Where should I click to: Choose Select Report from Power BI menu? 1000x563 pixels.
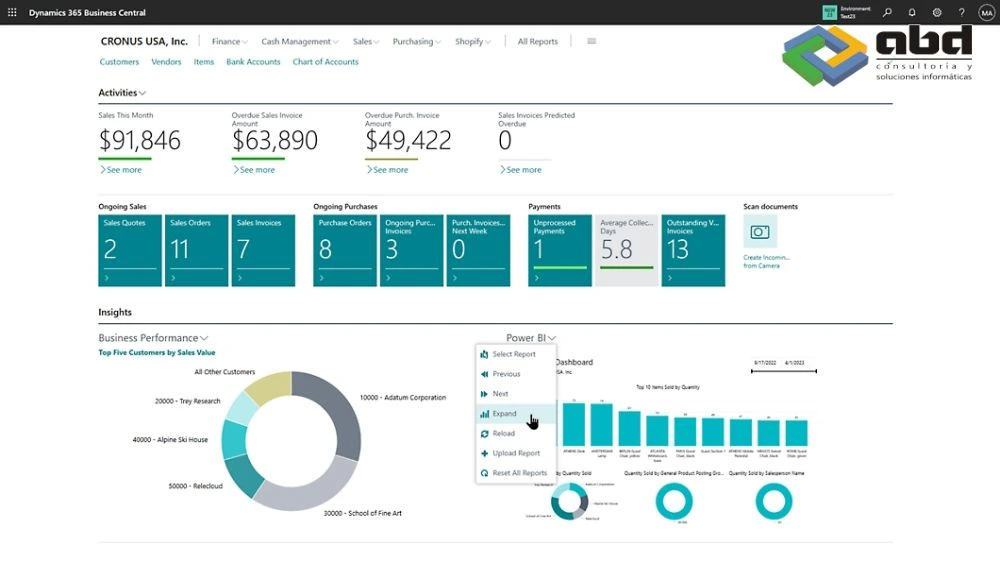coord(516,354)
